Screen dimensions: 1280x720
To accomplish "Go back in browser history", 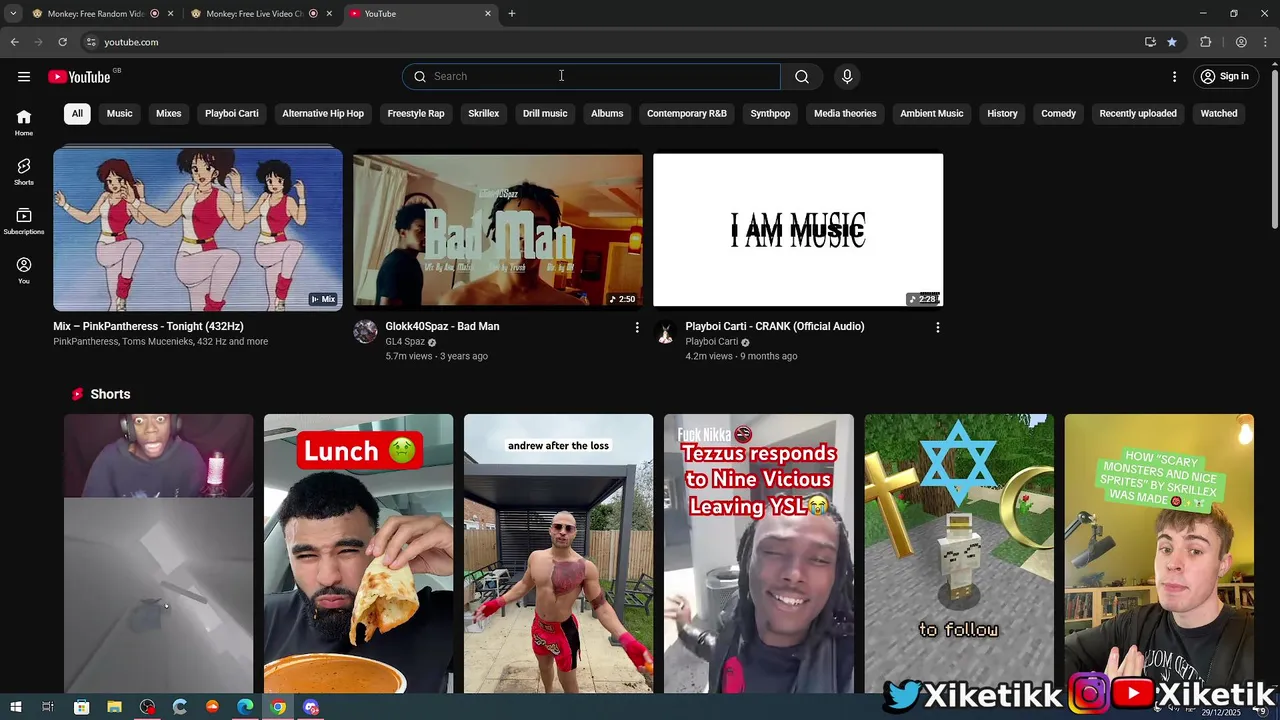I will coord(14,42).
